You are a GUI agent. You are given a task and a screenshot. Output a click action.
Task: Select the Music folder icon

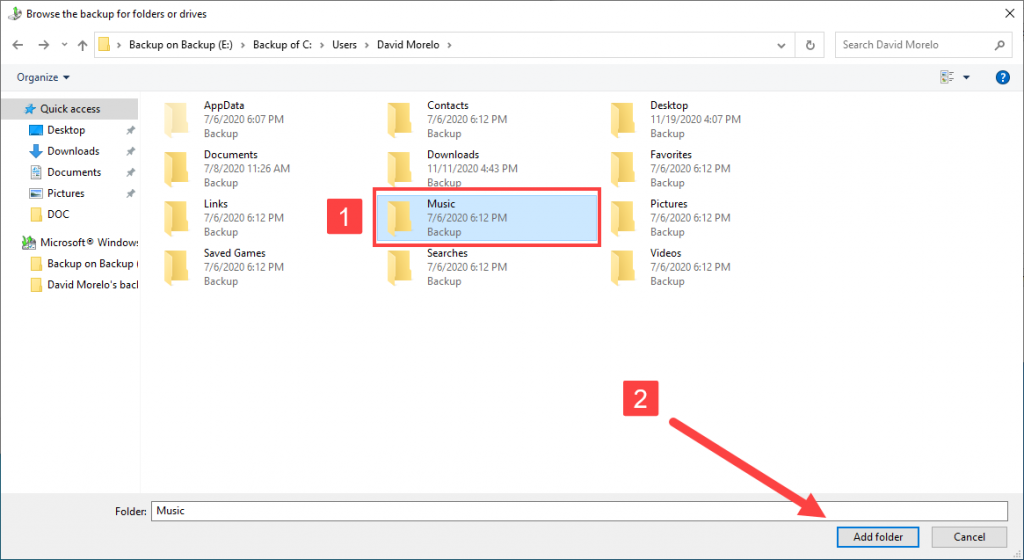click(400, 218)
